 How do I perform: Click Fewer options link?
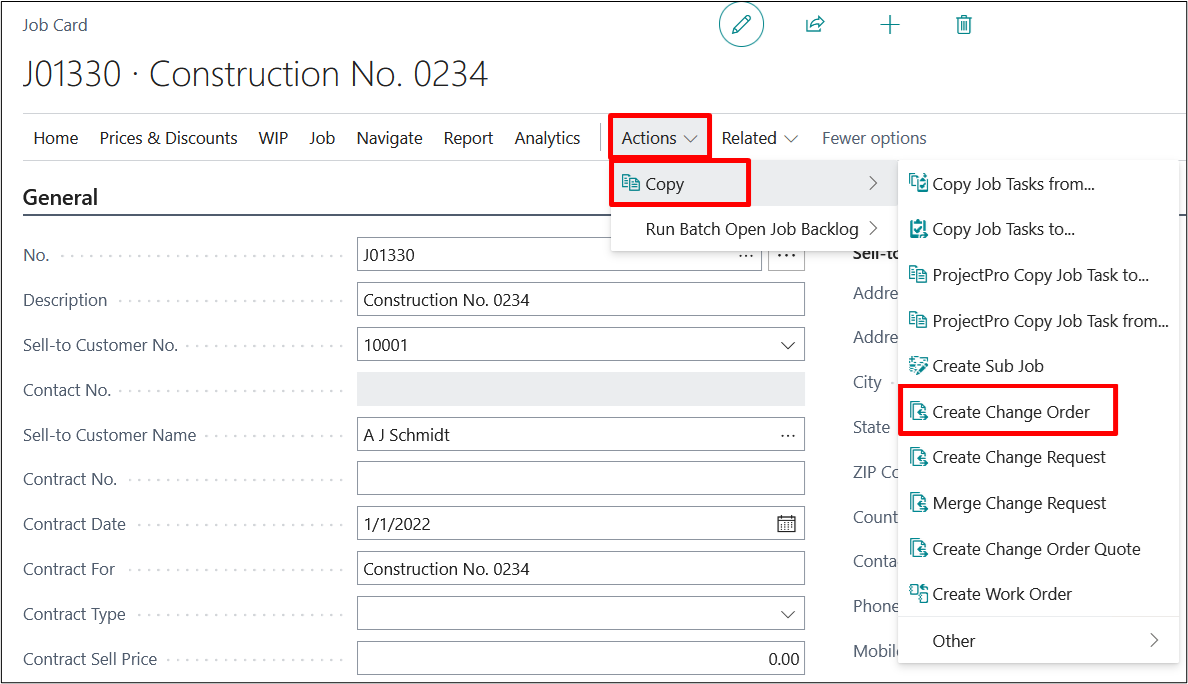click(874, 138)
